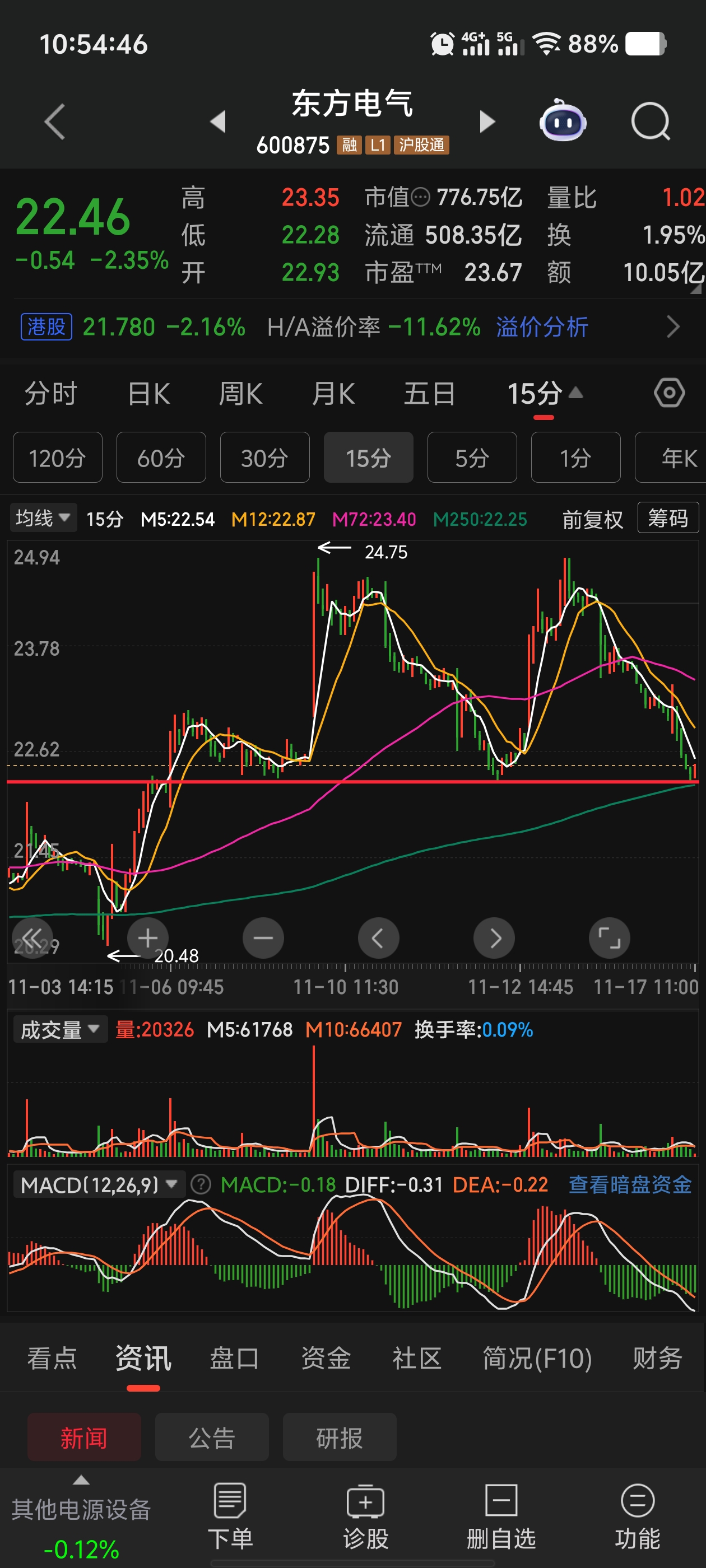Open the 社区 community tab
The height and width of the screenshot is (1568, 706).
(417, 1358)
